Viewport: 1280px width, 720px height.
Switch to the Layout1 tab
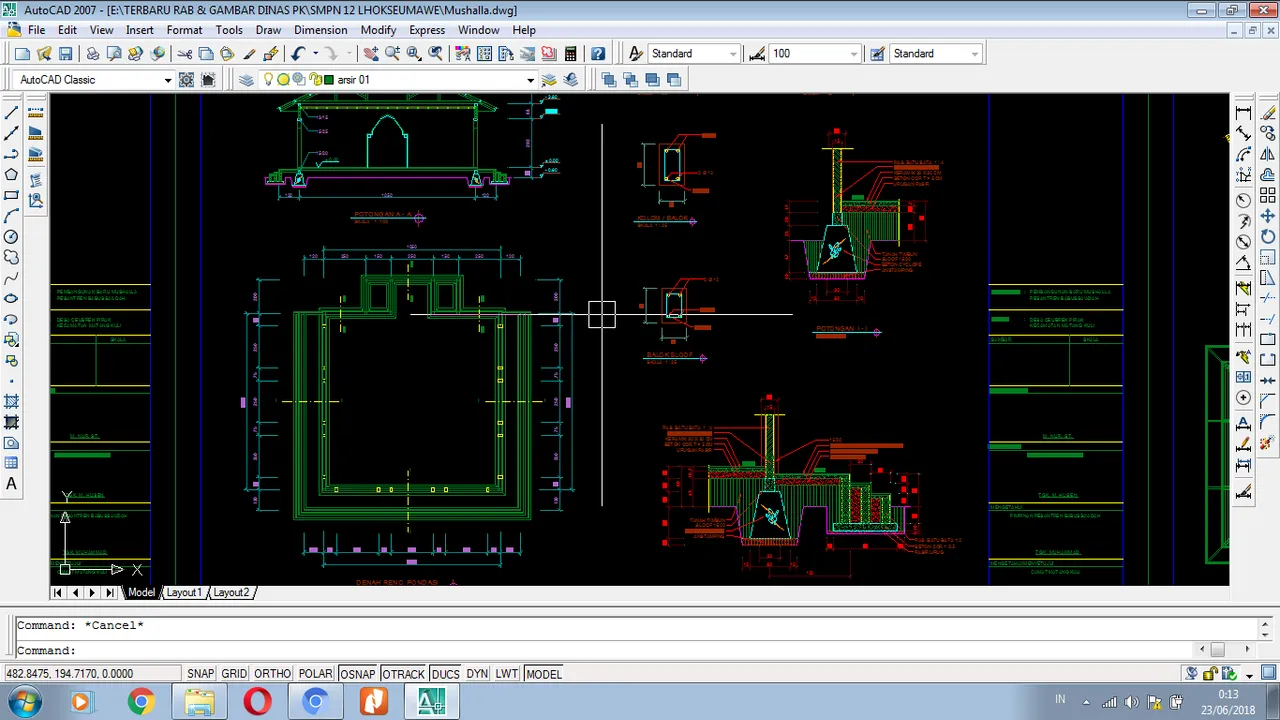(184, 592)
